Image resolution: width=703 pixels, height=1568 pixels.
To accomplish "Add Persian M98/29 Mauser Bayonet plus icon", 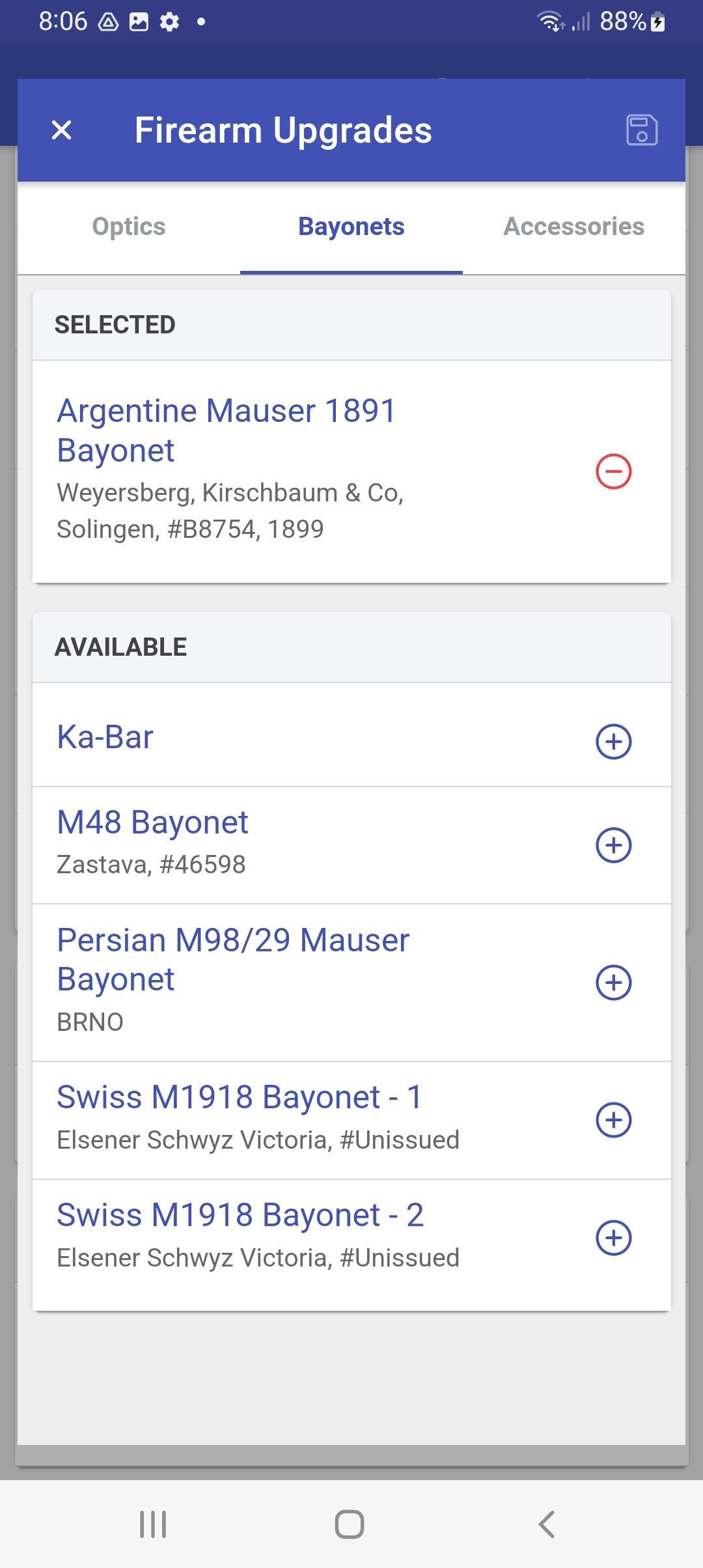I will click(x=614, y=983).
